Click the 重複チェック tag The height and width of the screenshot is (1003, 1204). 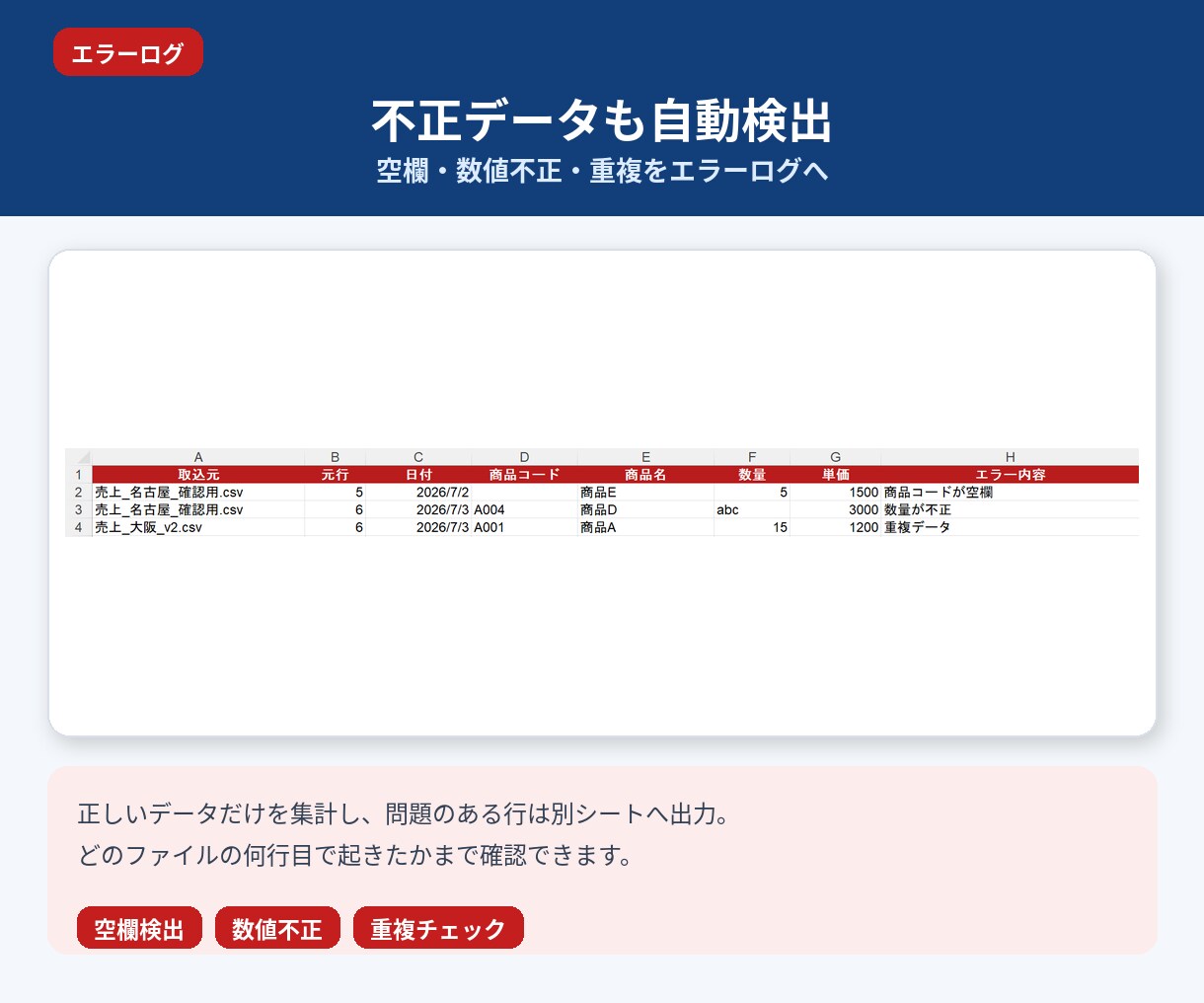(x=438, y=928)
